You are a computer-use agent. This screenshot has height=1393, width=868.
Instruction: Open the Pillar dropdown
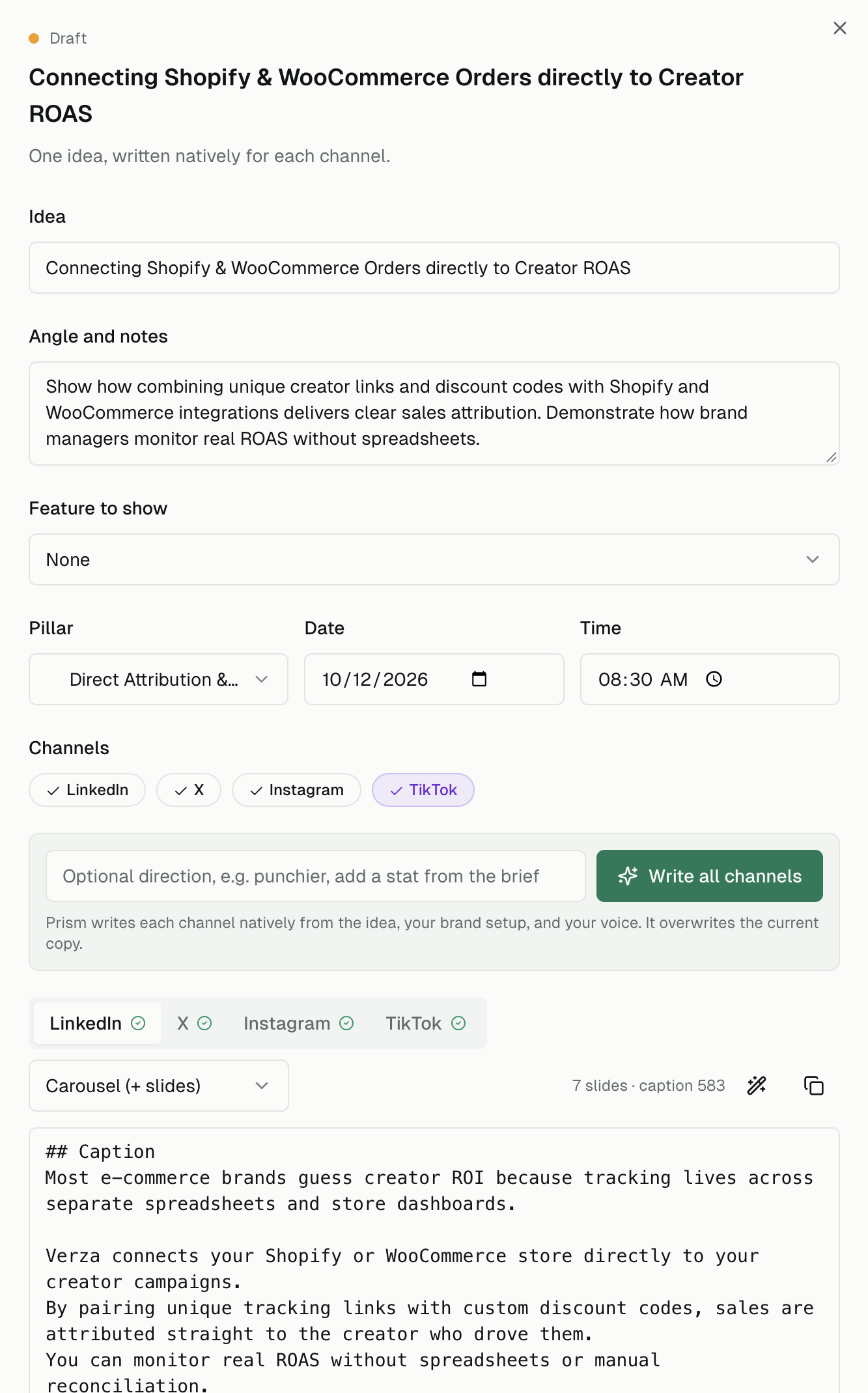pyautogui.click(x=159, y=679)
